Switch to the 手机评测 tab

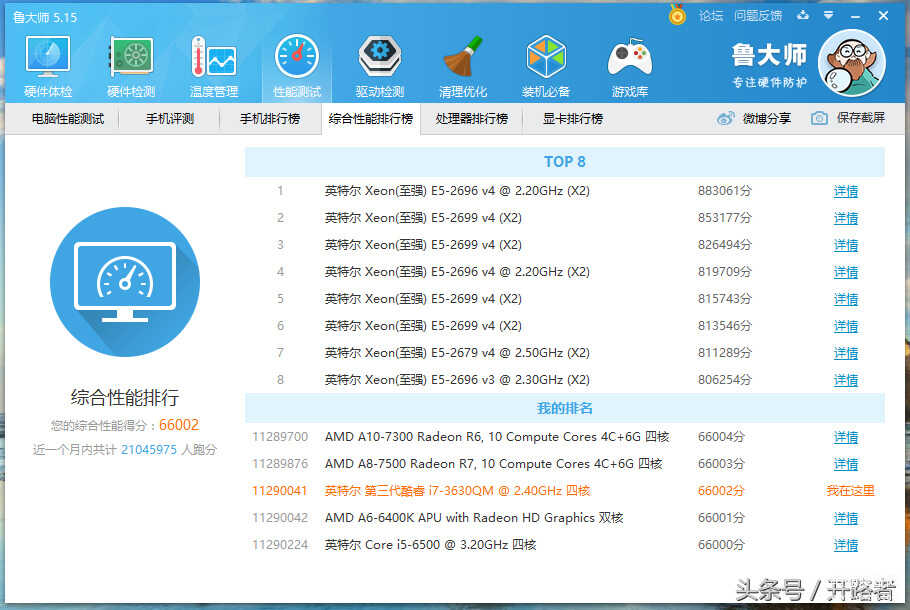[x=169, y=119]
